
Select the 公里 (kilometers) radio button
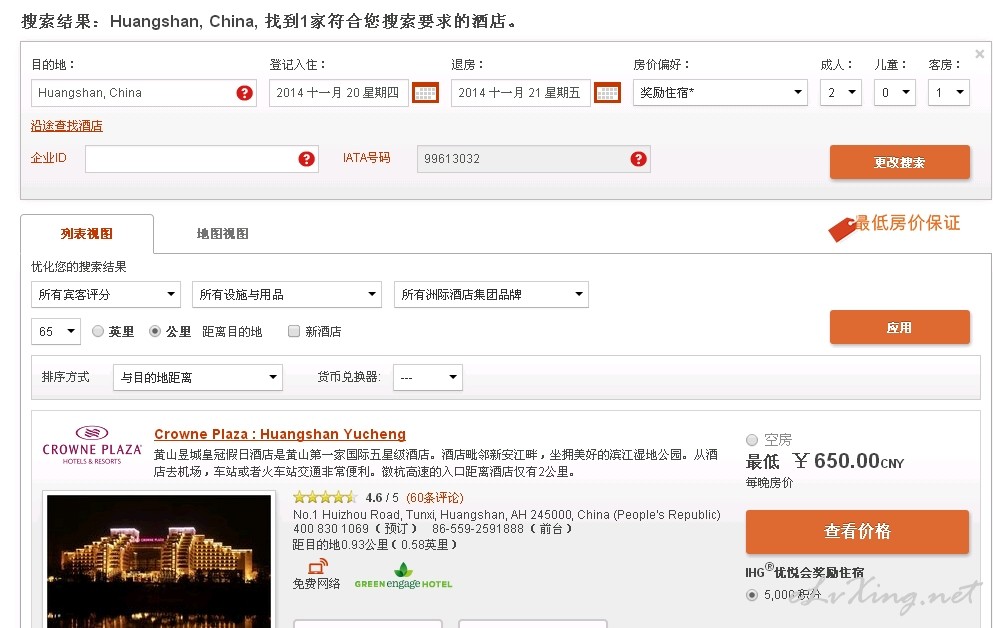point(155,331)
